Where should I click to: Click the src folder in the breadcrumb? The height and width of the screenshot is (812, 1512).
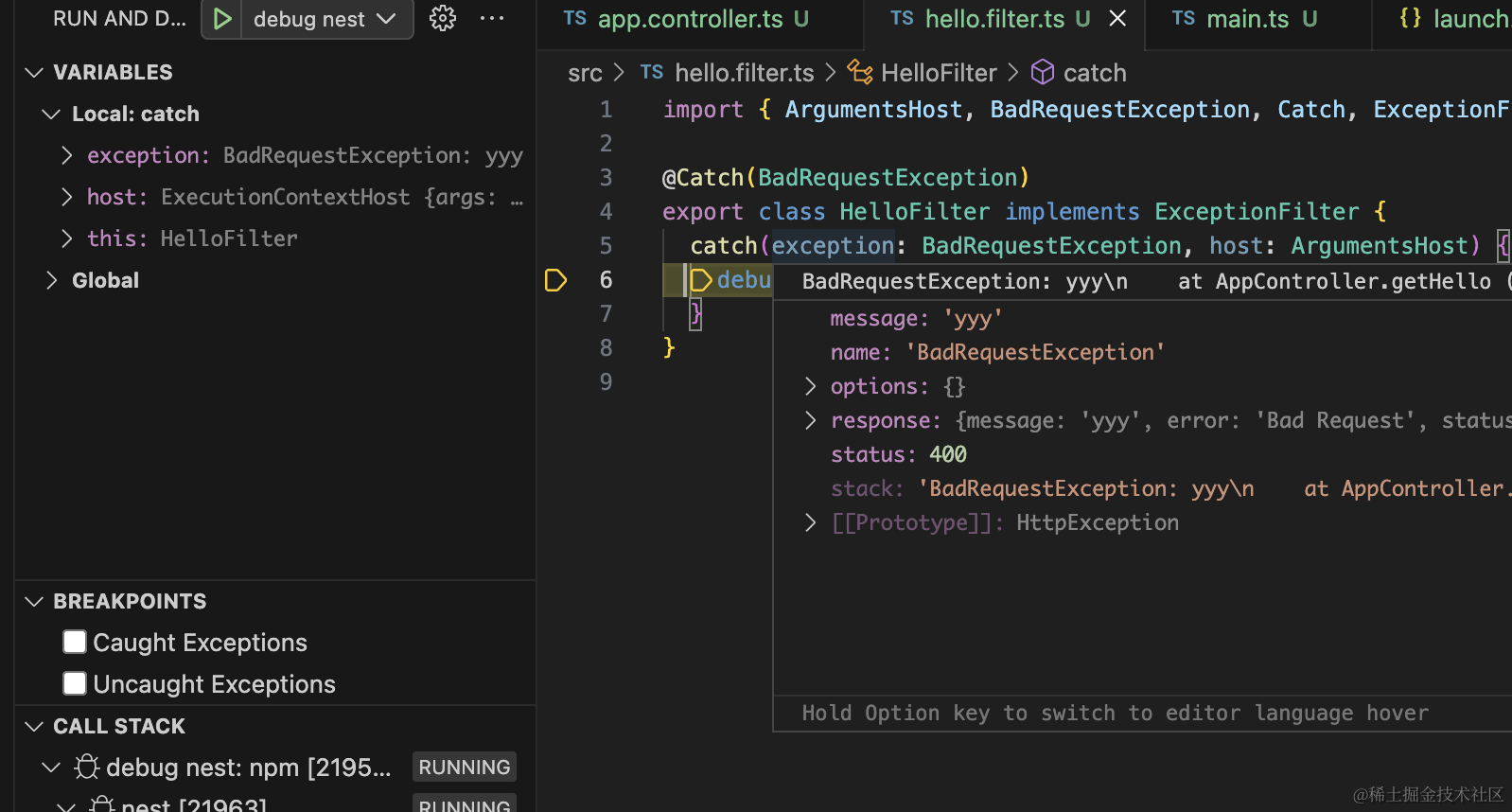pyautogui.click(x=585, y=73)
